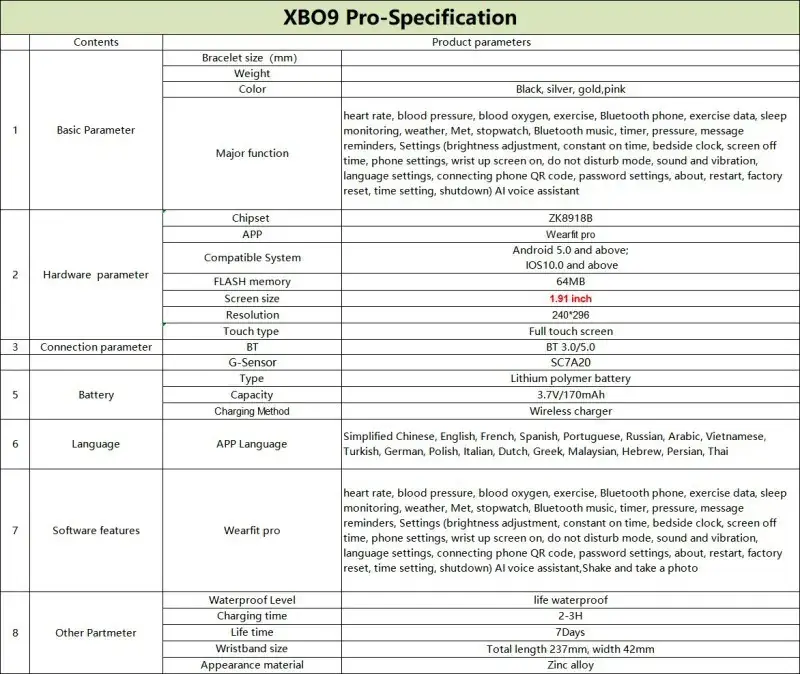The width and height of the screenshot is (800, 674).
Task: Select the Product parameters column header
Action: click(481, 42)
